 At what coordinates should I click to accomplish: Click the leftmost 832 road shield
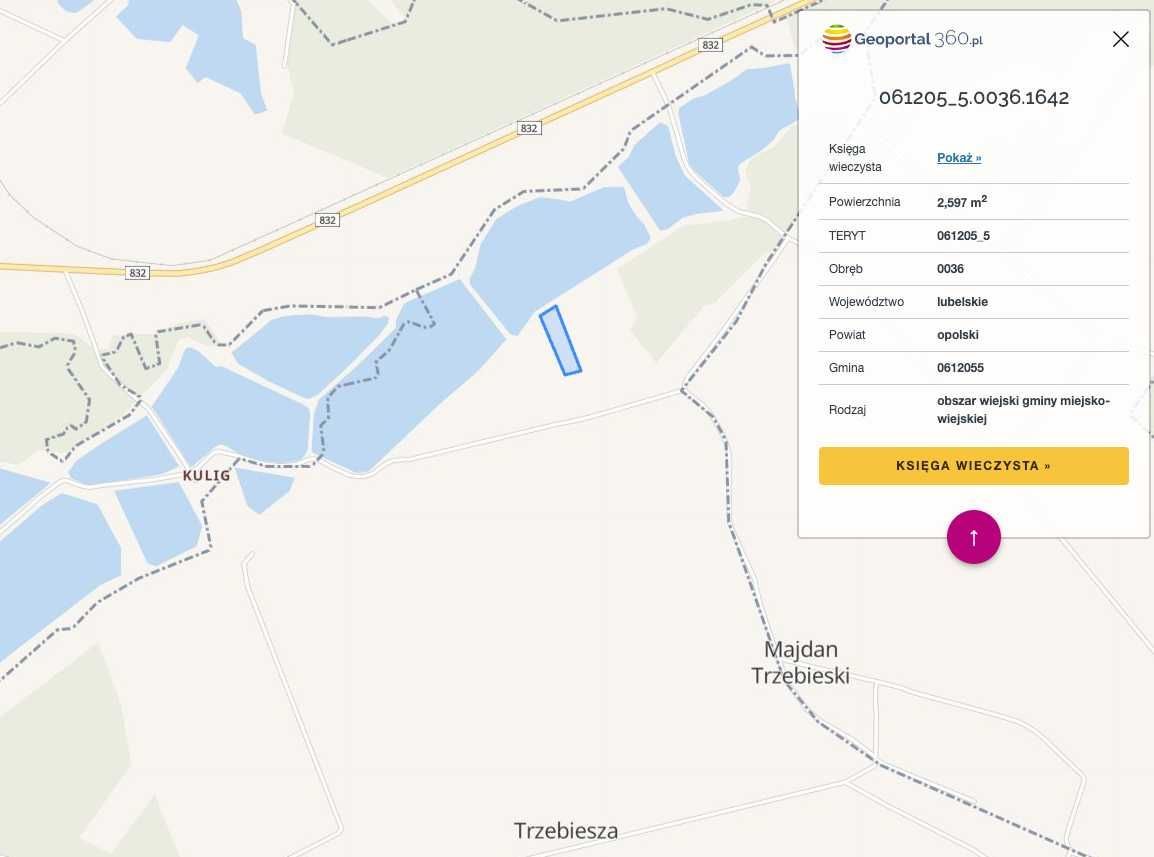click(x=138, y=273)
